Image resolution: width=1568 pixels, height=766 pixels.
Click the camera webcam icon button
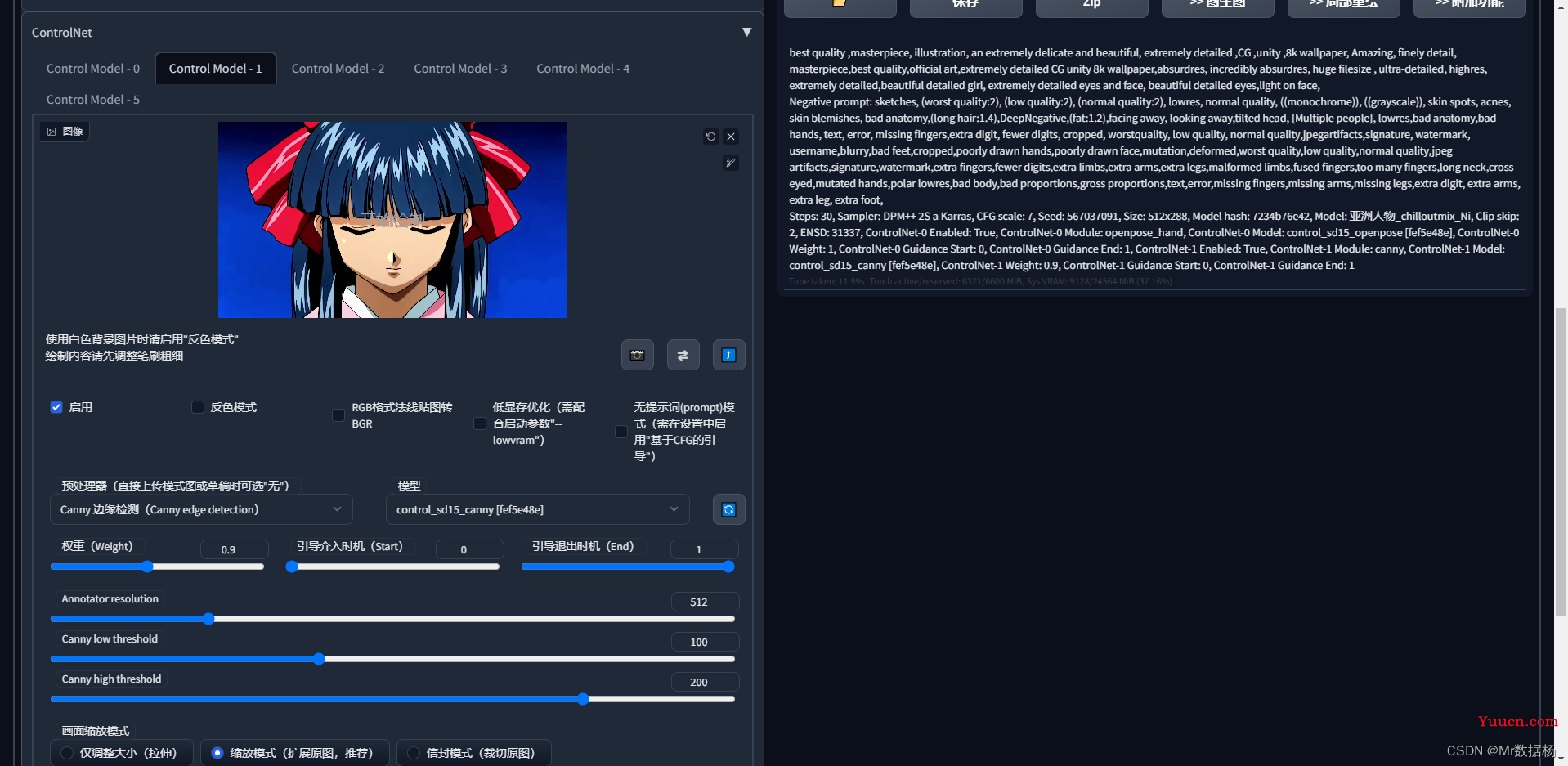point(637,355)
